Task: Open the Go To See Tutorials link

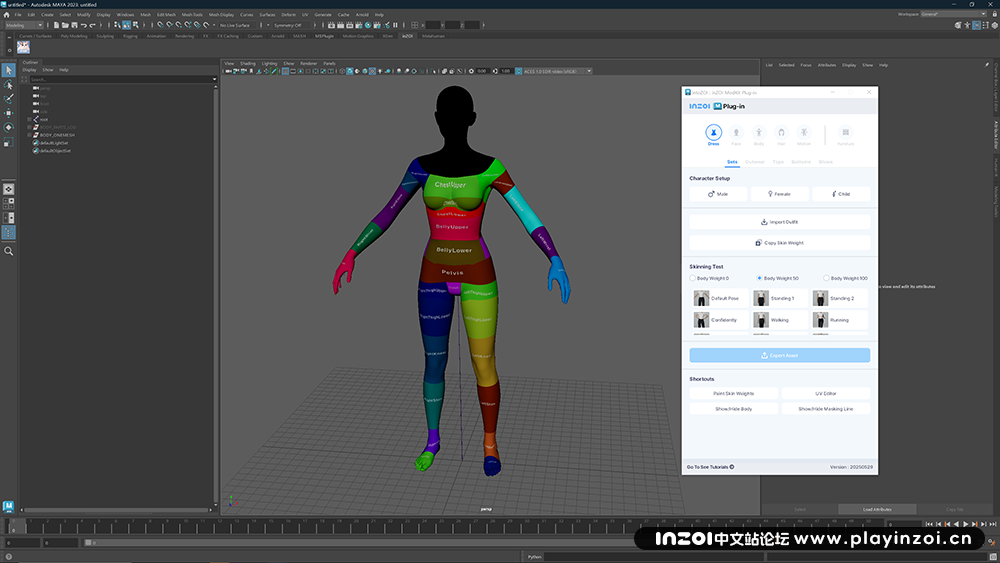Action: click(x=710, y=467)
